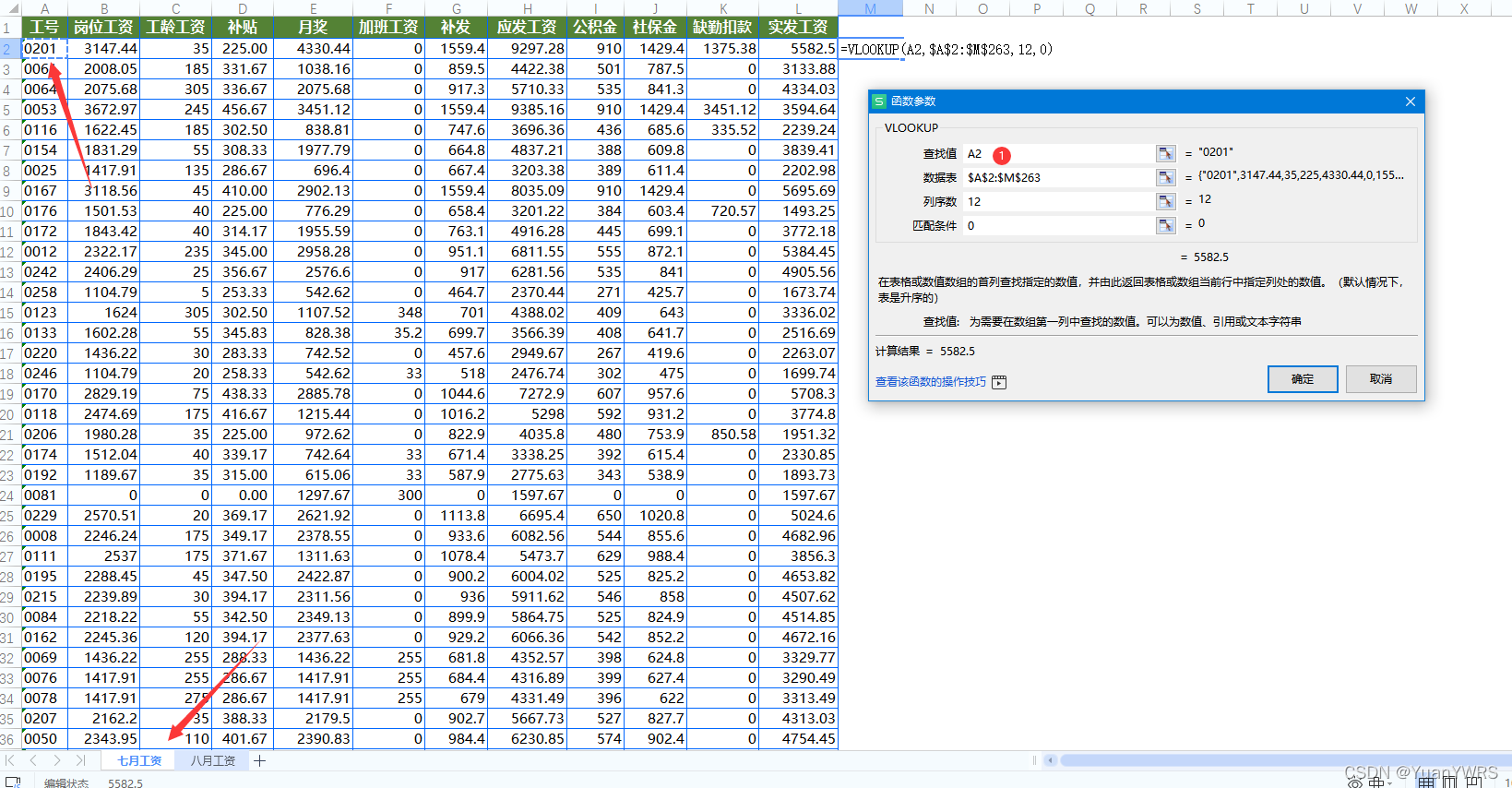Click range picker icon for 列序数 field
The height and width of the screenshot is (788, 1512).
[x=1166, y=201]
